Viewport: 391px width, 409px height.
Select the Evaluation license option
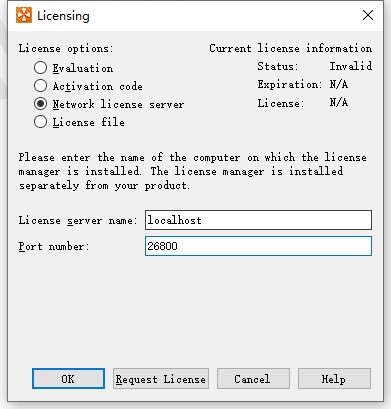(x=40, y=68)
